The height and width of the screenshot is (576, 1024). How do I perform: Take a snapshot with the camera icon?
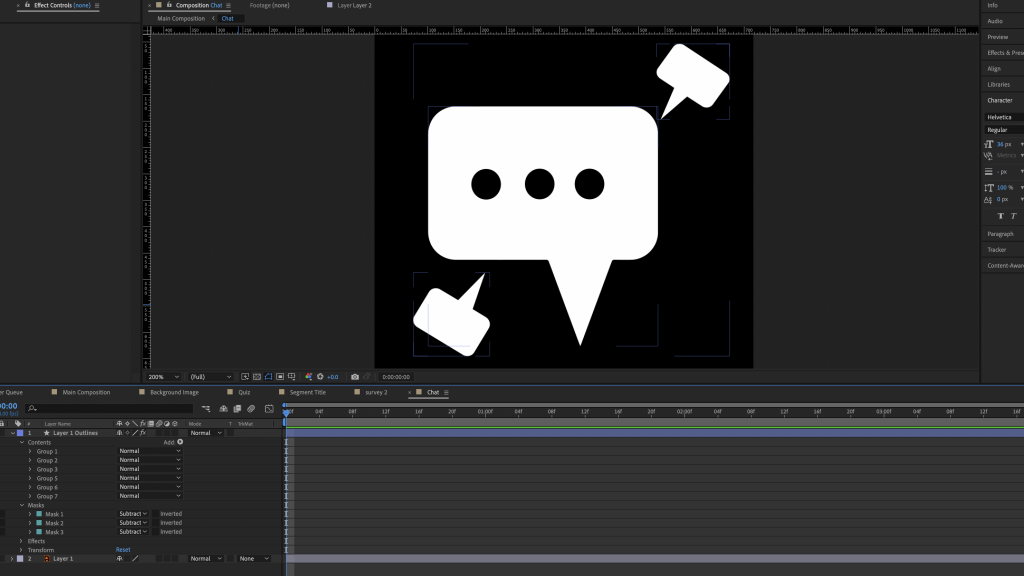pyautogui.click(x=355, y=377)
